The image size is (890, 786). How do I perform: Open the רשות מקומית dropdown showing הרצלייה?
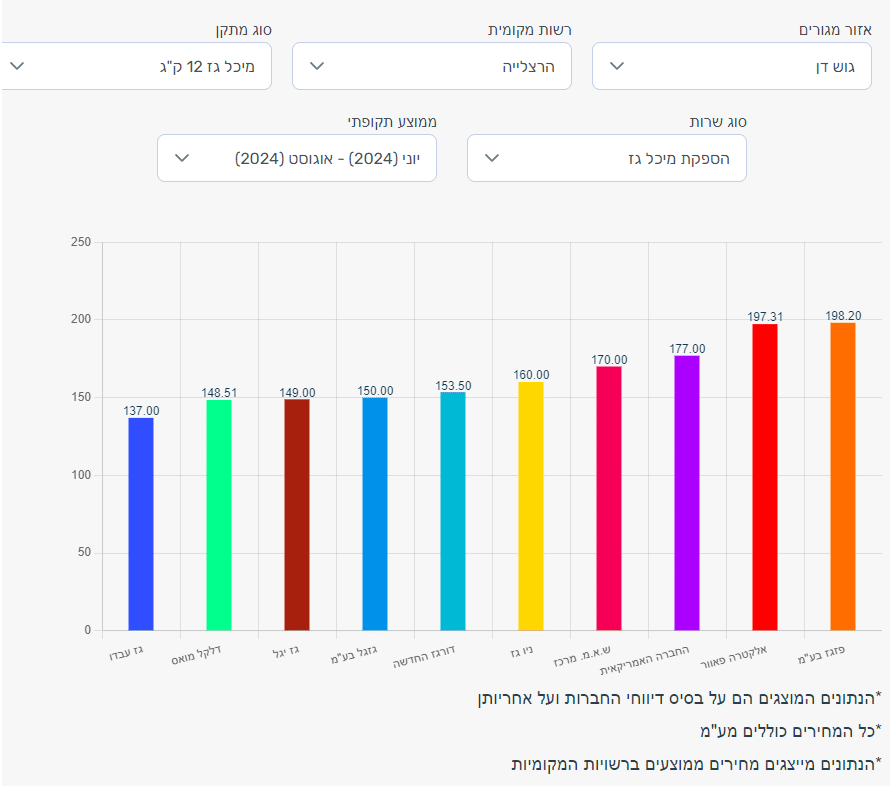click(x=432, y=66)
